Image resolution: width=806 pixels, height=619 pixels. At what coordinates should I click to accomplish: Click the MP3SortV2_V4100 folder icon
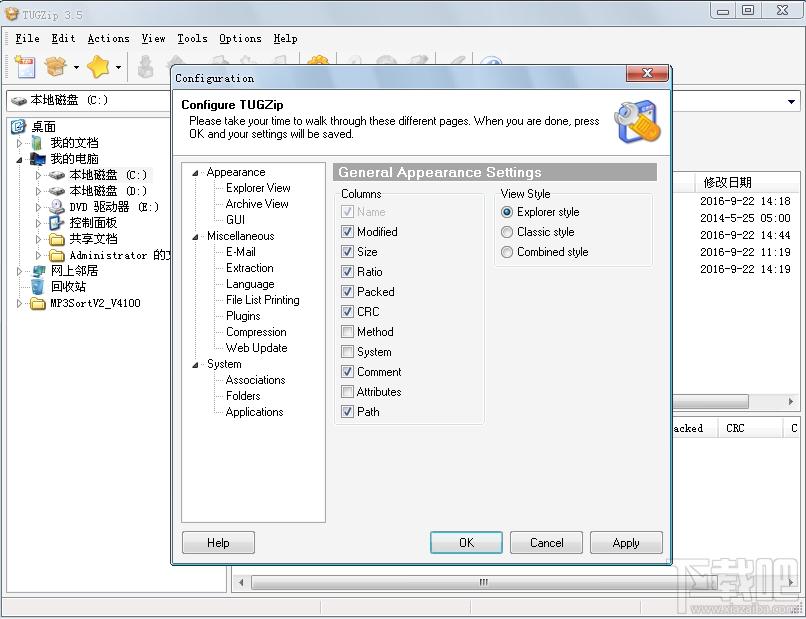pyautogui.click(x=38, y=303)
